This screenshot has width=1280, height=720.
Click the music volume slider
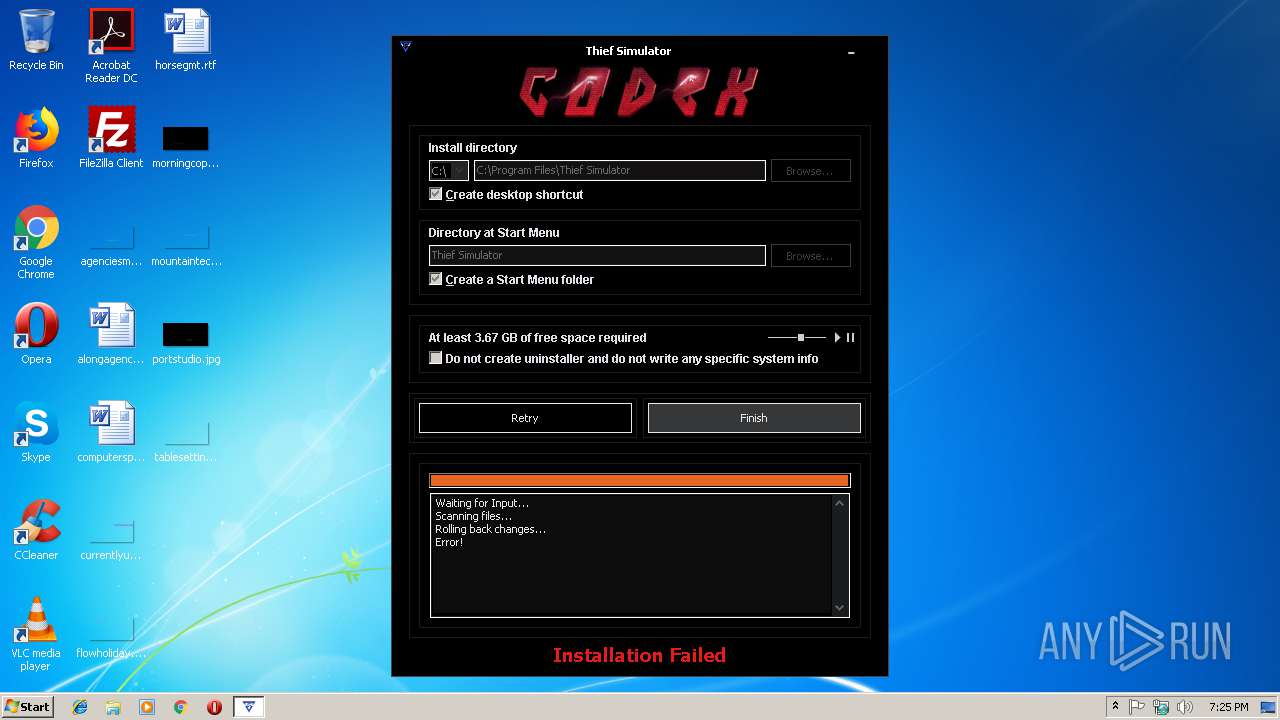pos(797,338)
